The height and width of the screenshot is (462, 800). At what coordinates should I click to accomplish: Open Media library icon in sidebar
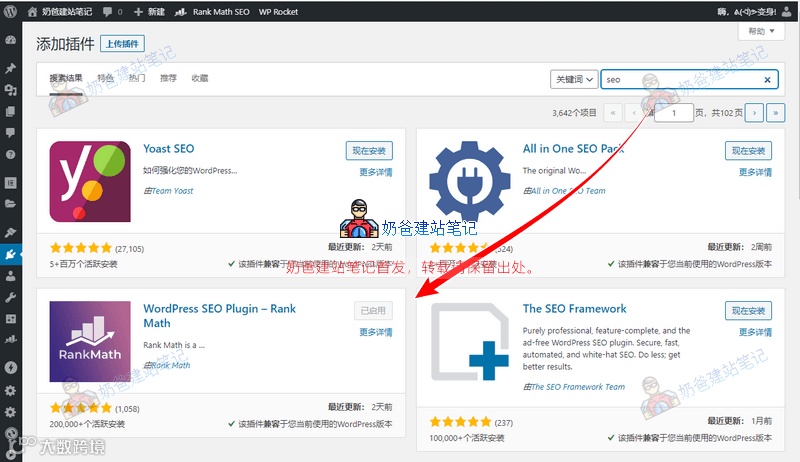[10, 90]
